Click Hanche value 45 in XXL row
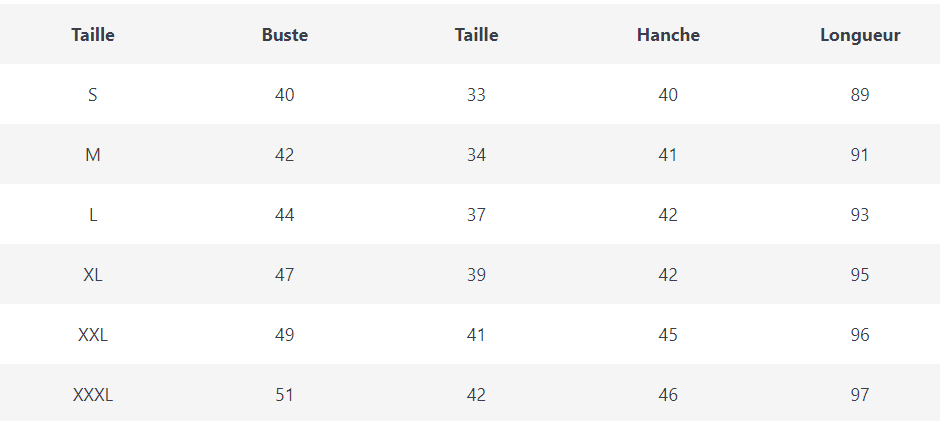This screenshot has width=940, height=421. [x=668, y=335]
